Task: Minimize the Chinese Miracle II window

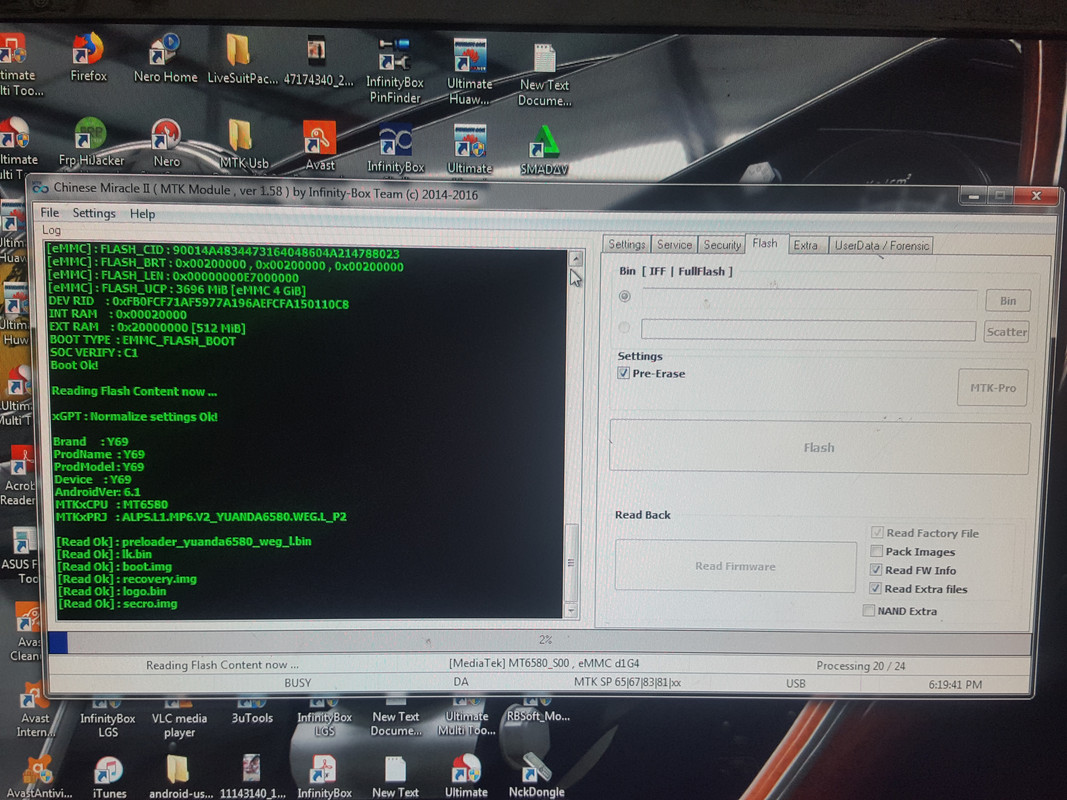Action: pos(973,196)
